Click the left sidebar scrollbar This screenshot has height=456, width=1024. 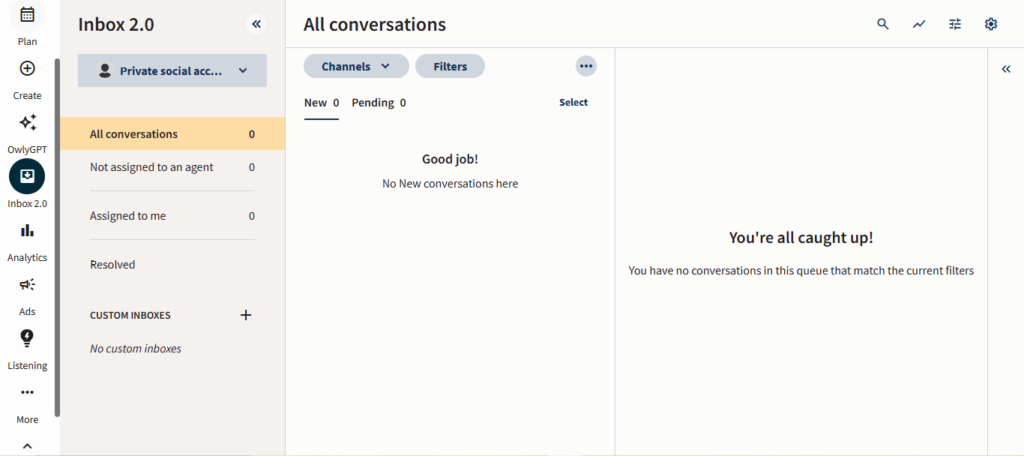click(57, 238)
